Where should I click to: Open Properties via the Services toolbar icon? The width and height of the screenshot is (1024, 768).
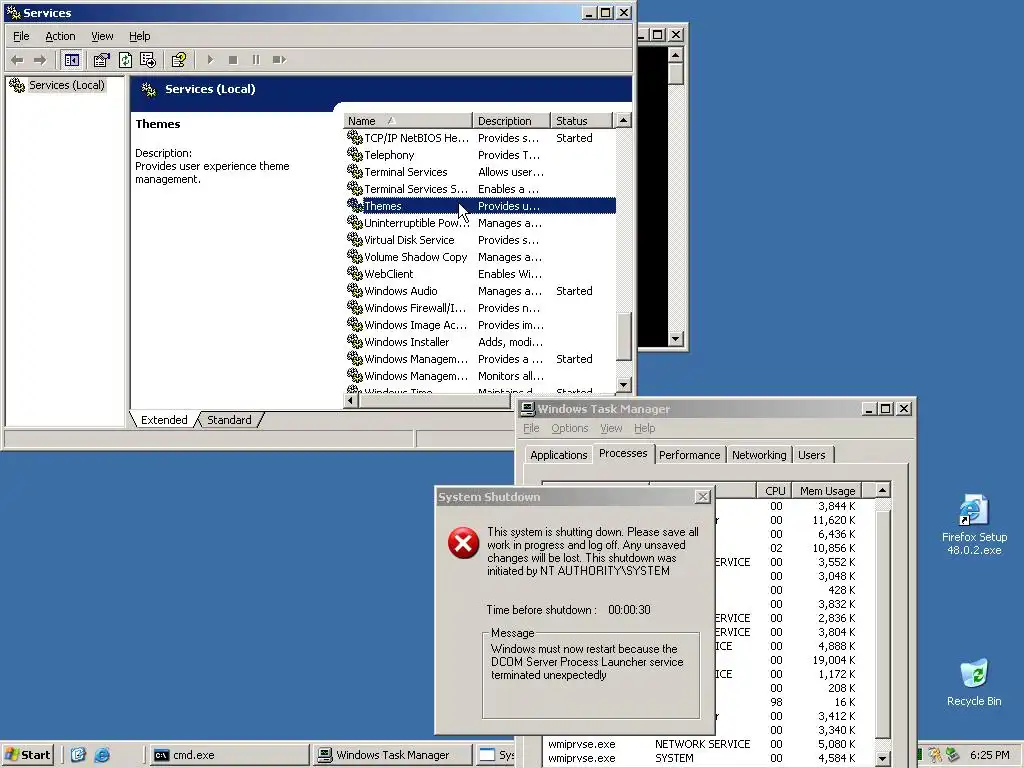pyautogui.click(x=101, y=60)
